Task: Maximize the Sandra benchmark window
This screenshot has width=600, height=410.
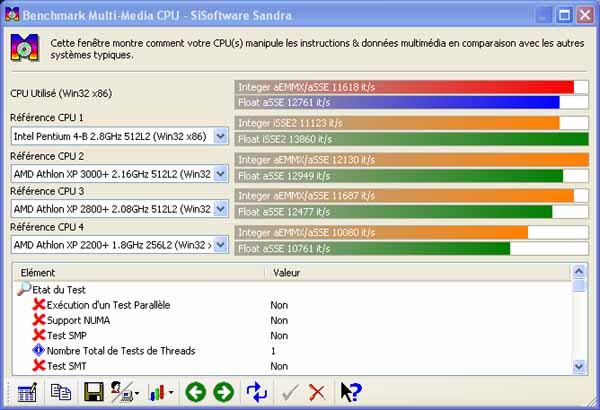Action: pyautogui.click(x=564, y=15)
